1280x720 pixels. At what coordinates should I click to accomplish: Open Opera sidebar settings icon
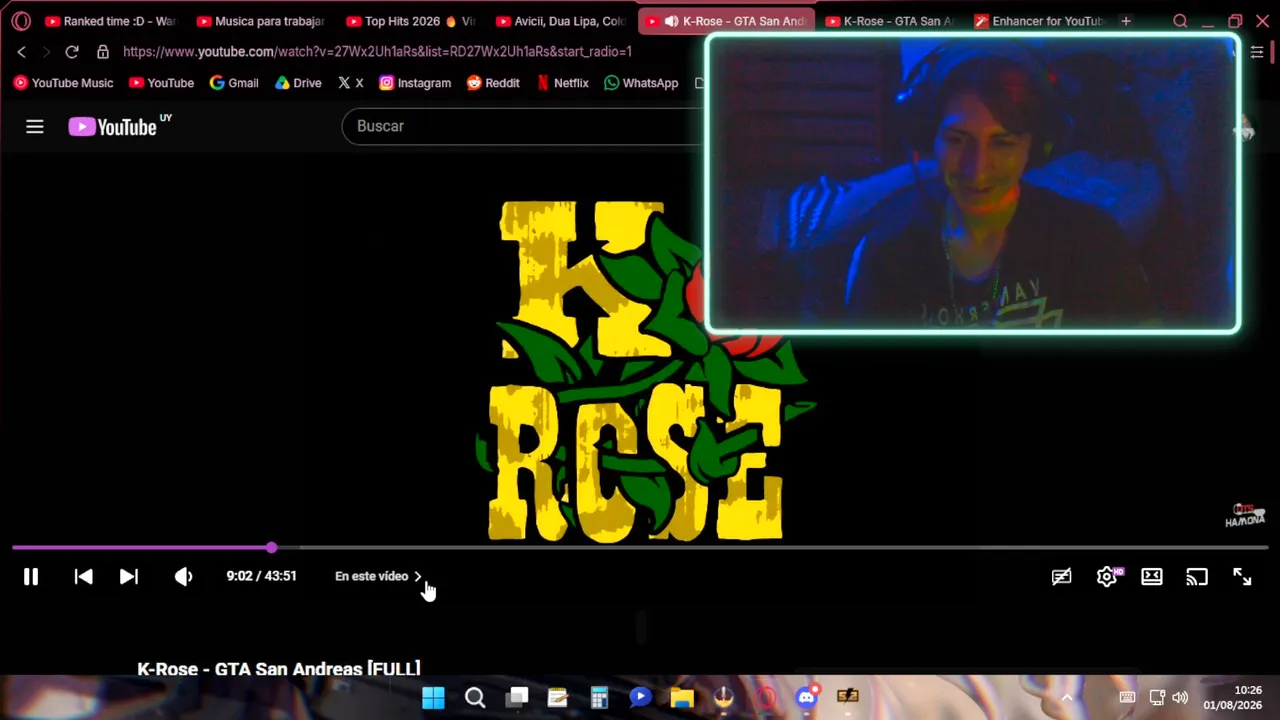[1257, 52]
